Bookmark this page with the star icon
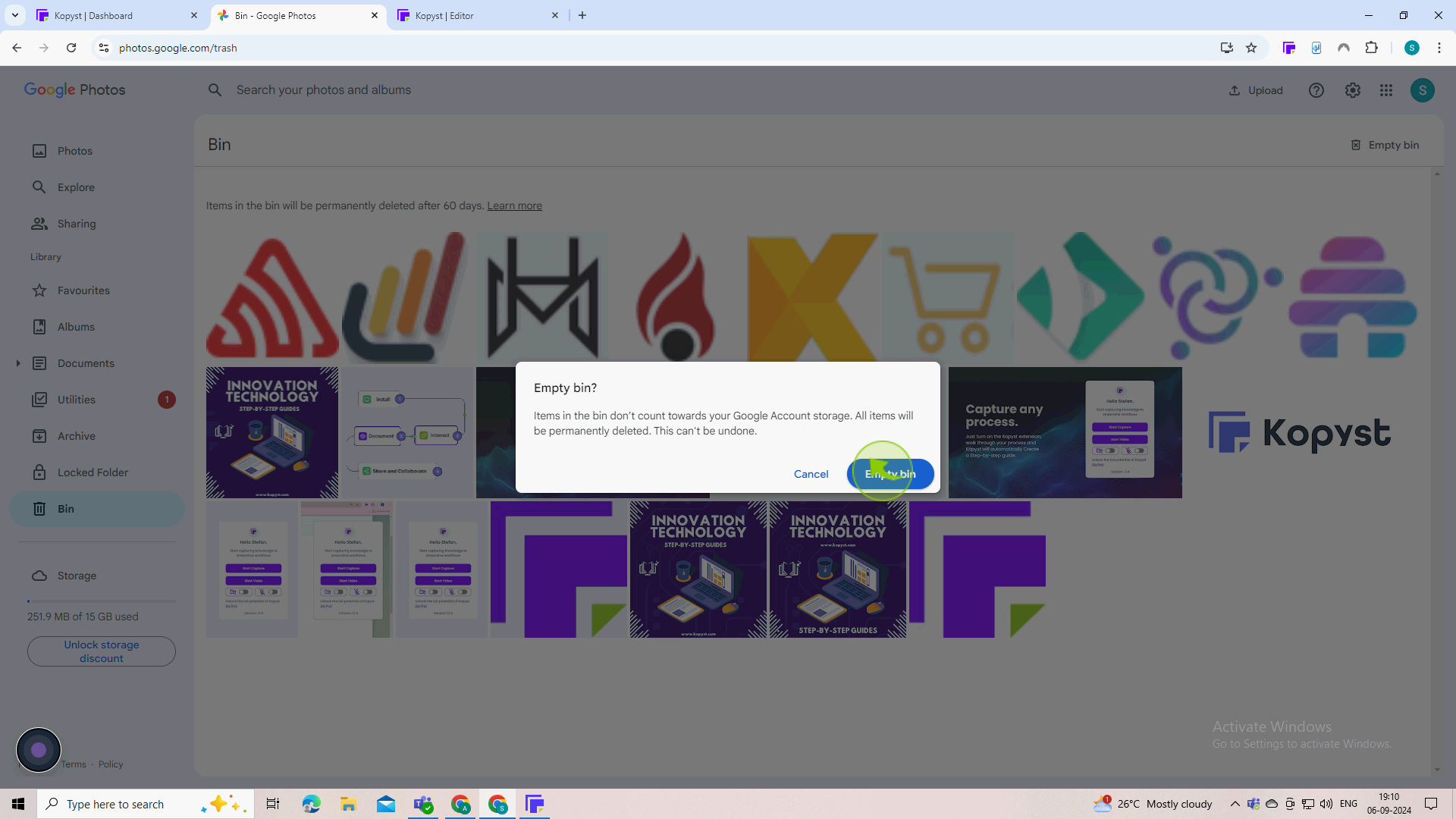The image size is (1456, 819). click(x=1251, y=48)
